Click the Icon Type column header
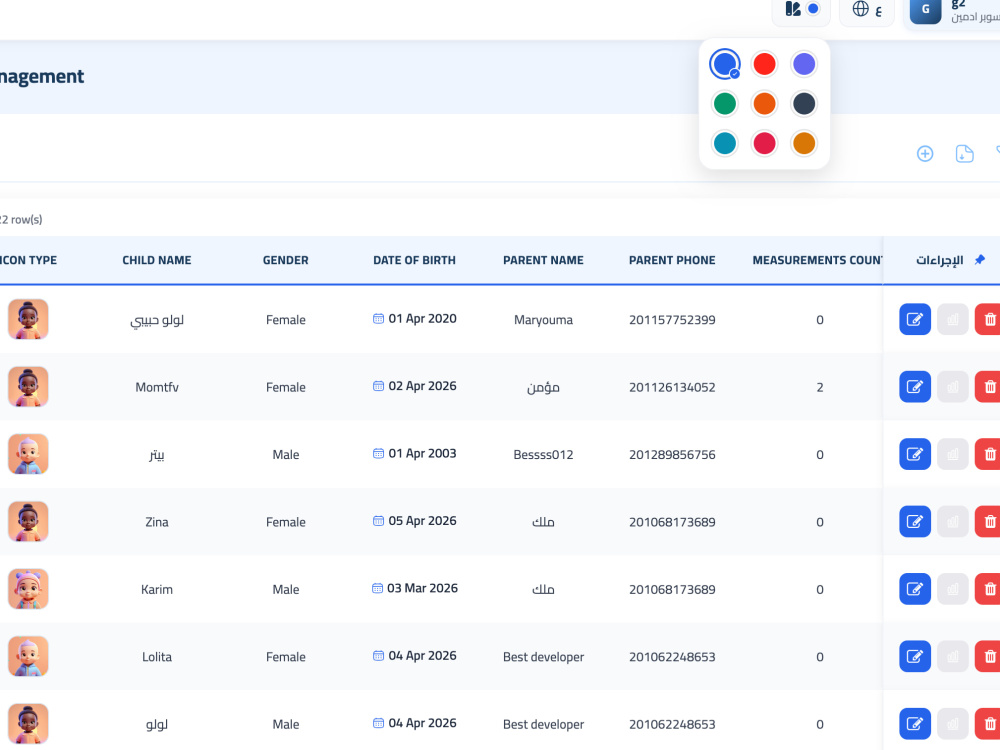 click(28, 260)
